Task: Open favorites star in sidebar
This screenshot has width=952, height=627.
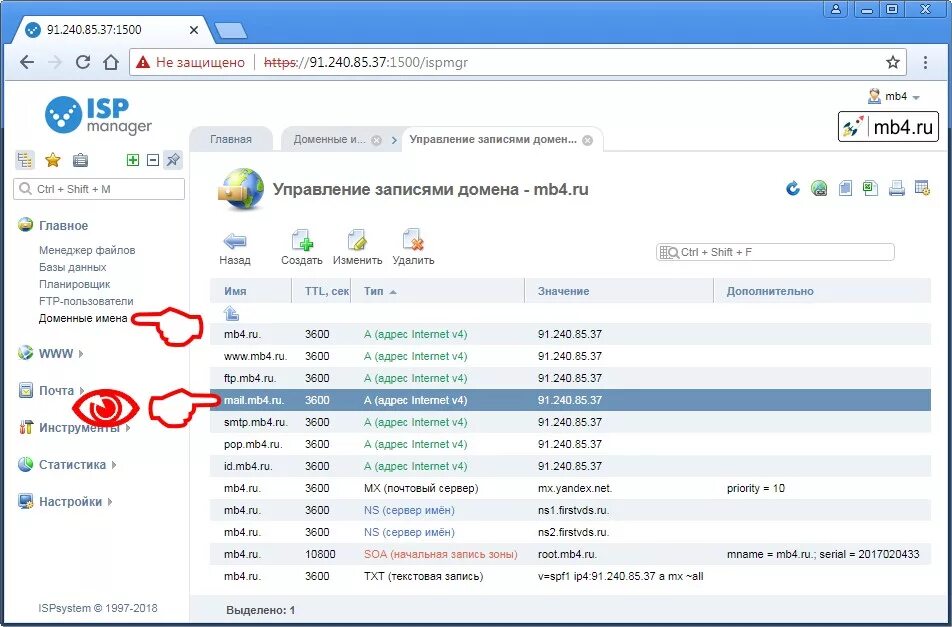Action: [x=53, y=160]
